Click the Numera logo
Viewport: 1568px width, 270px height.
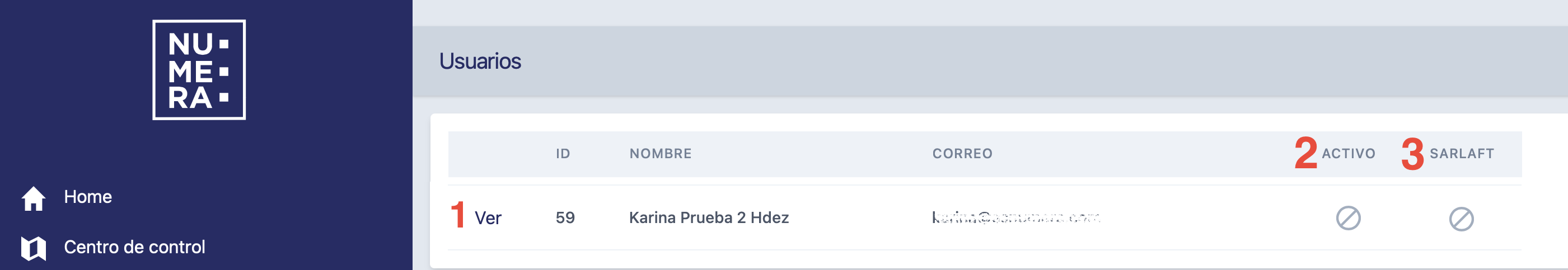[x=199, y=70]
